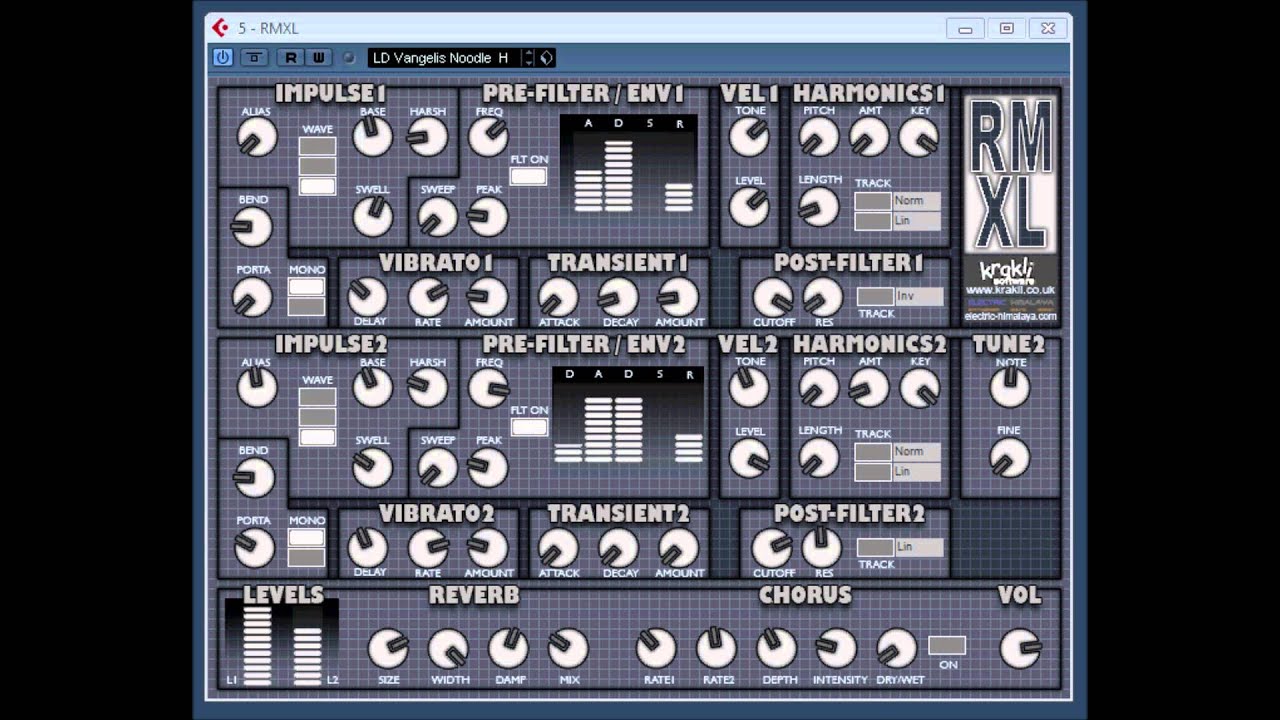The width and height of the screenshot is (1280, 720).
Task: Click the Post-Filter1 CUTOFF knob
Action: coord(773,297)
